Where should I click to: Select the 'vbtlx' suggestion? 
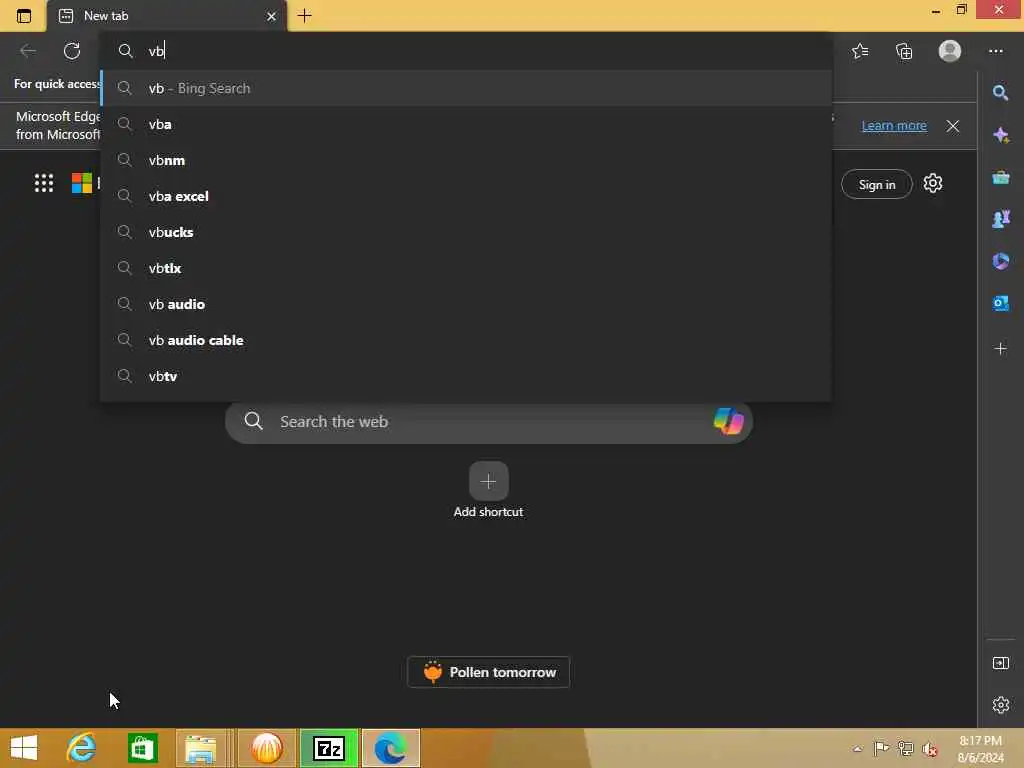tap(466, 268)
